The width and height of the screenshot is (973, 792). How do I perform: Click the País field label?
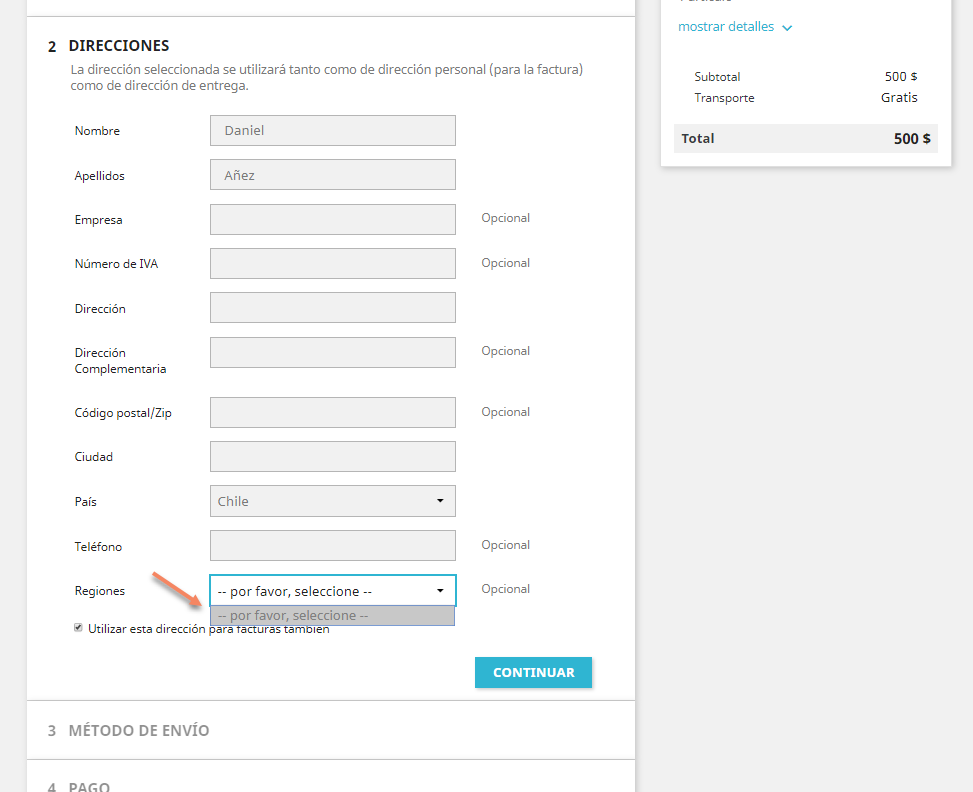[86, 502]
